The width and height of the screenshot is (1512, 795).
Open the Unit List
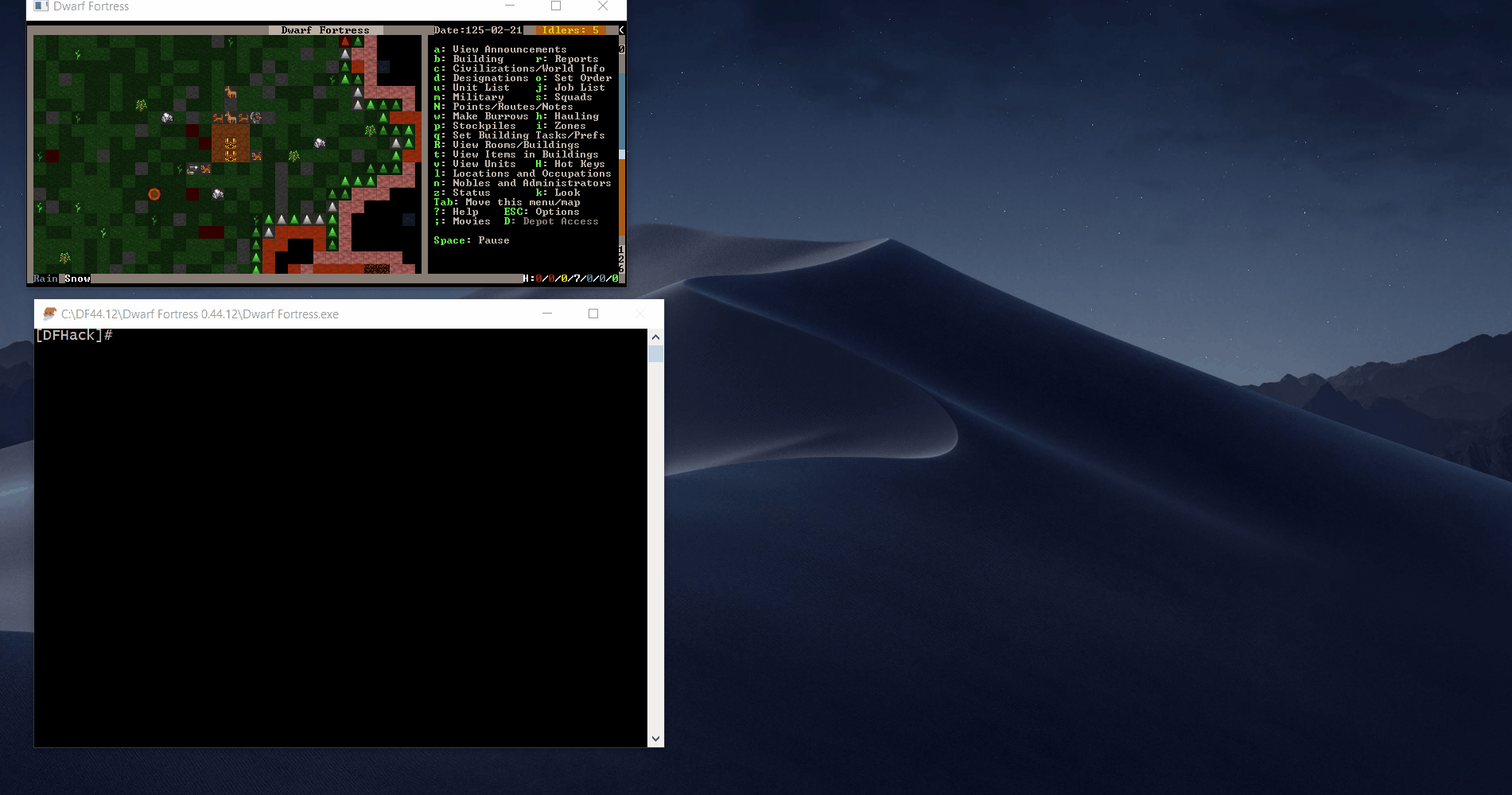pos(472,88)
